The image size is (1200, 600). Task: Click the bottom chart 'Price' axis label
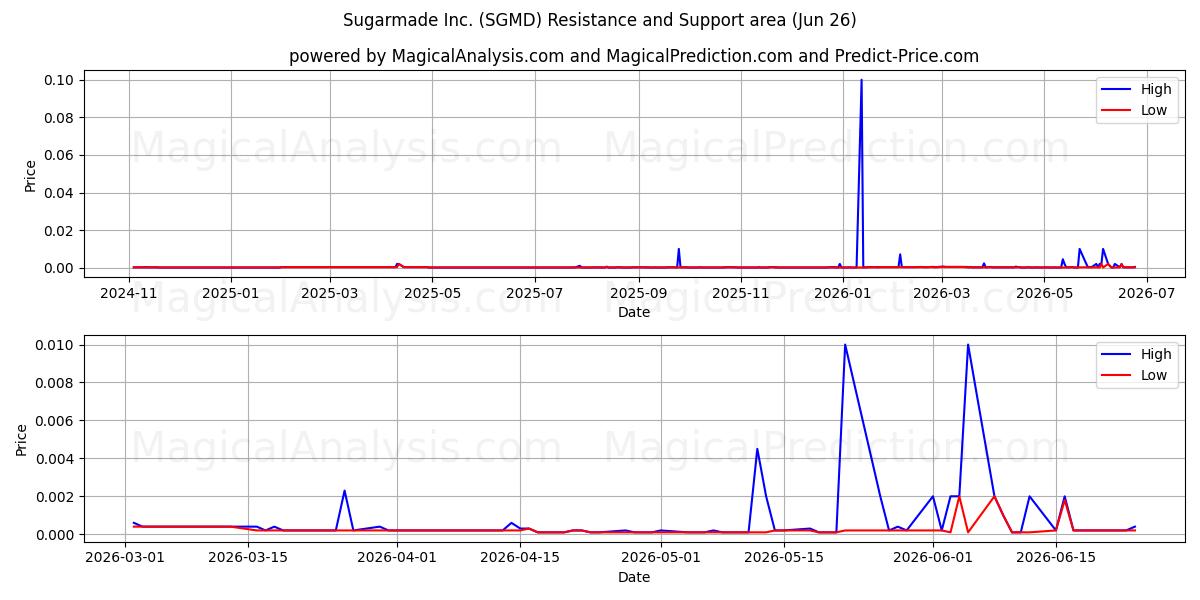[22, 439]
